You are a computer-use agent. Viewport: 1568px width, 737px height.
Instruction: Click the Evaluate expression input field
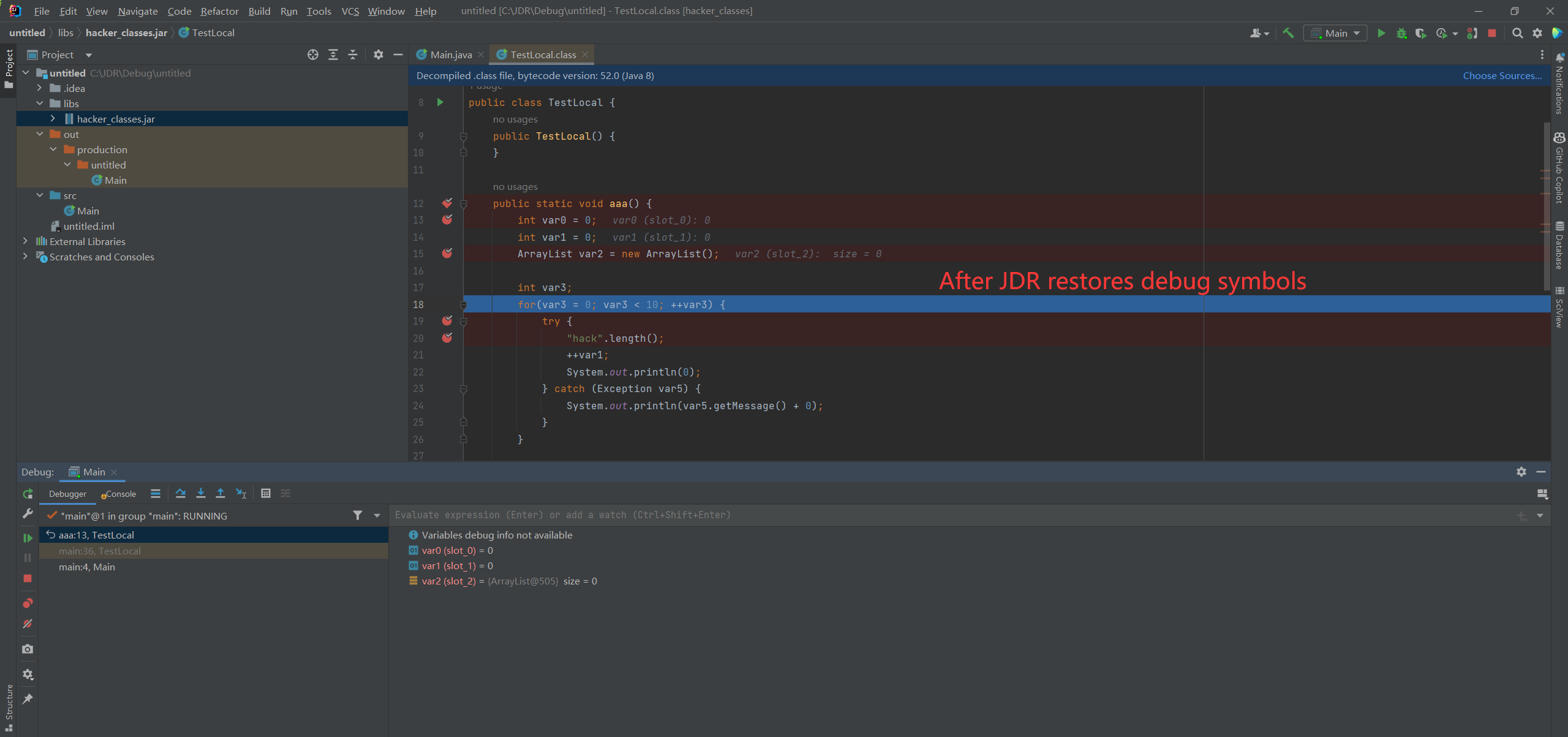919,515
